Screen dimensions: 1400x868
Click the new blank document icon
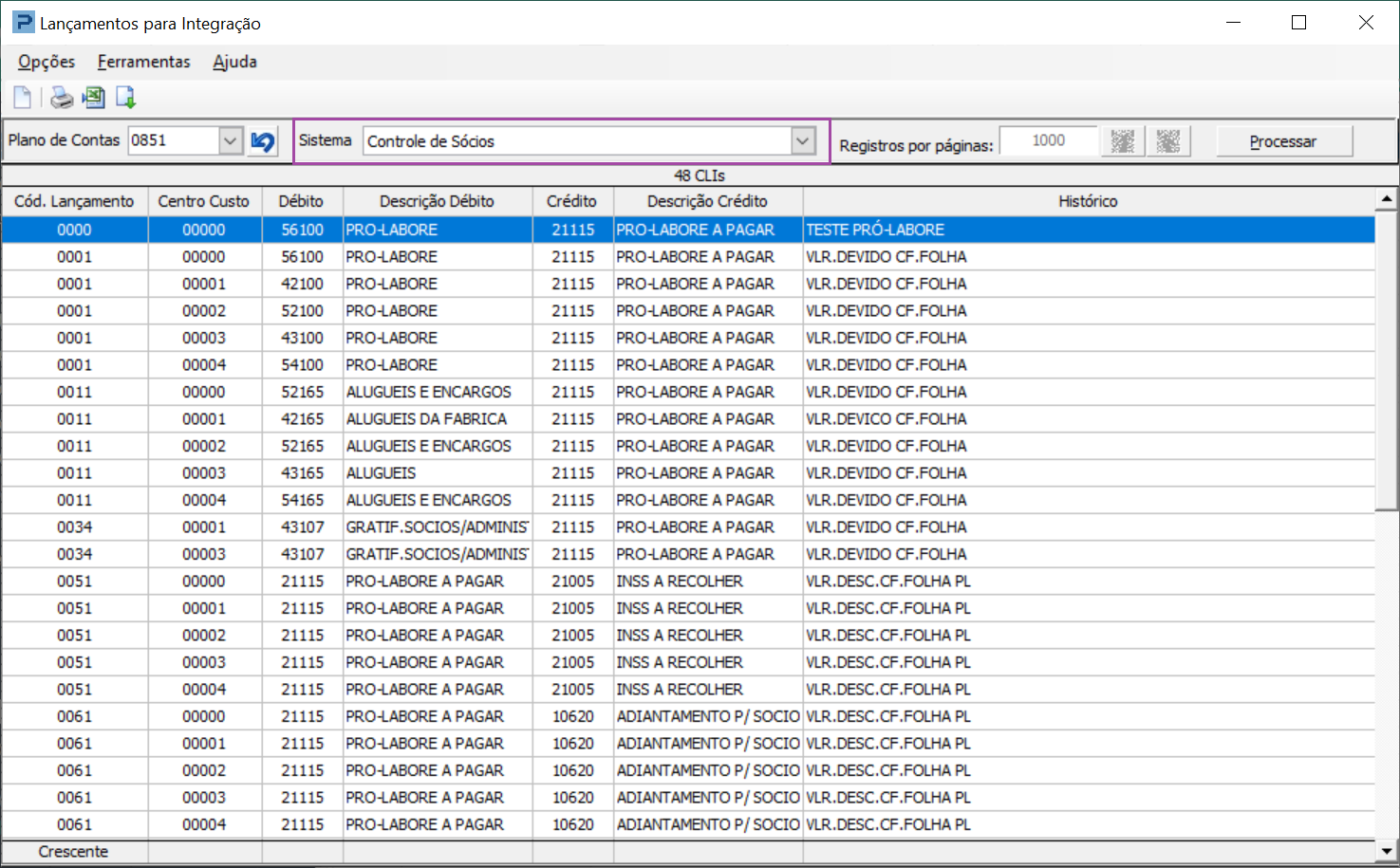point(23,98)
